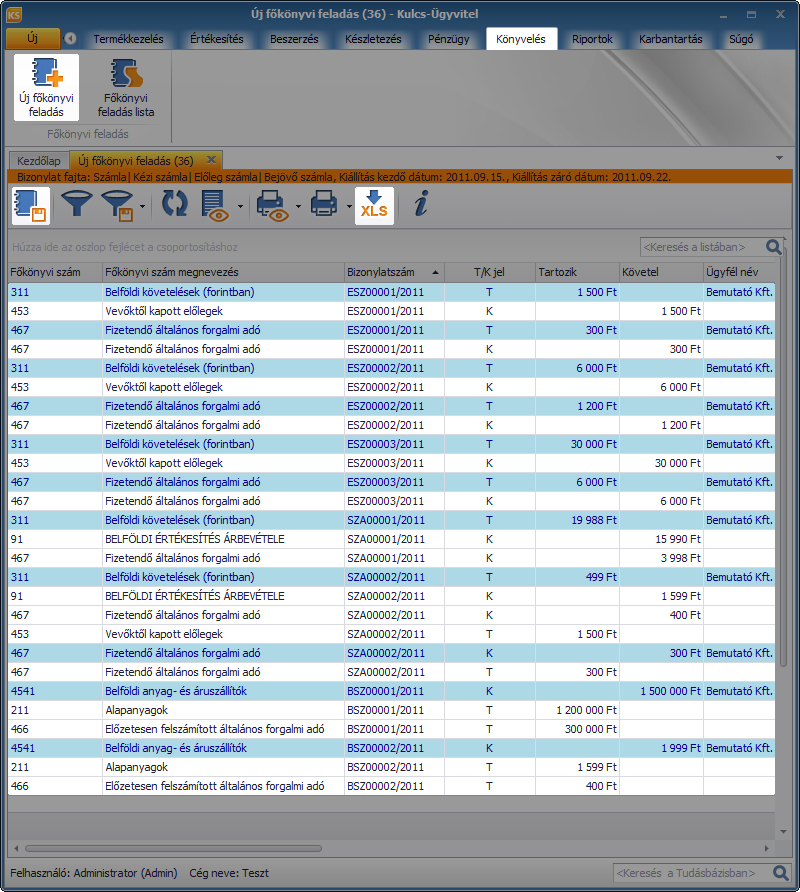Click the 1 500 000 Ft Követel cell

(x=661, y=691)
